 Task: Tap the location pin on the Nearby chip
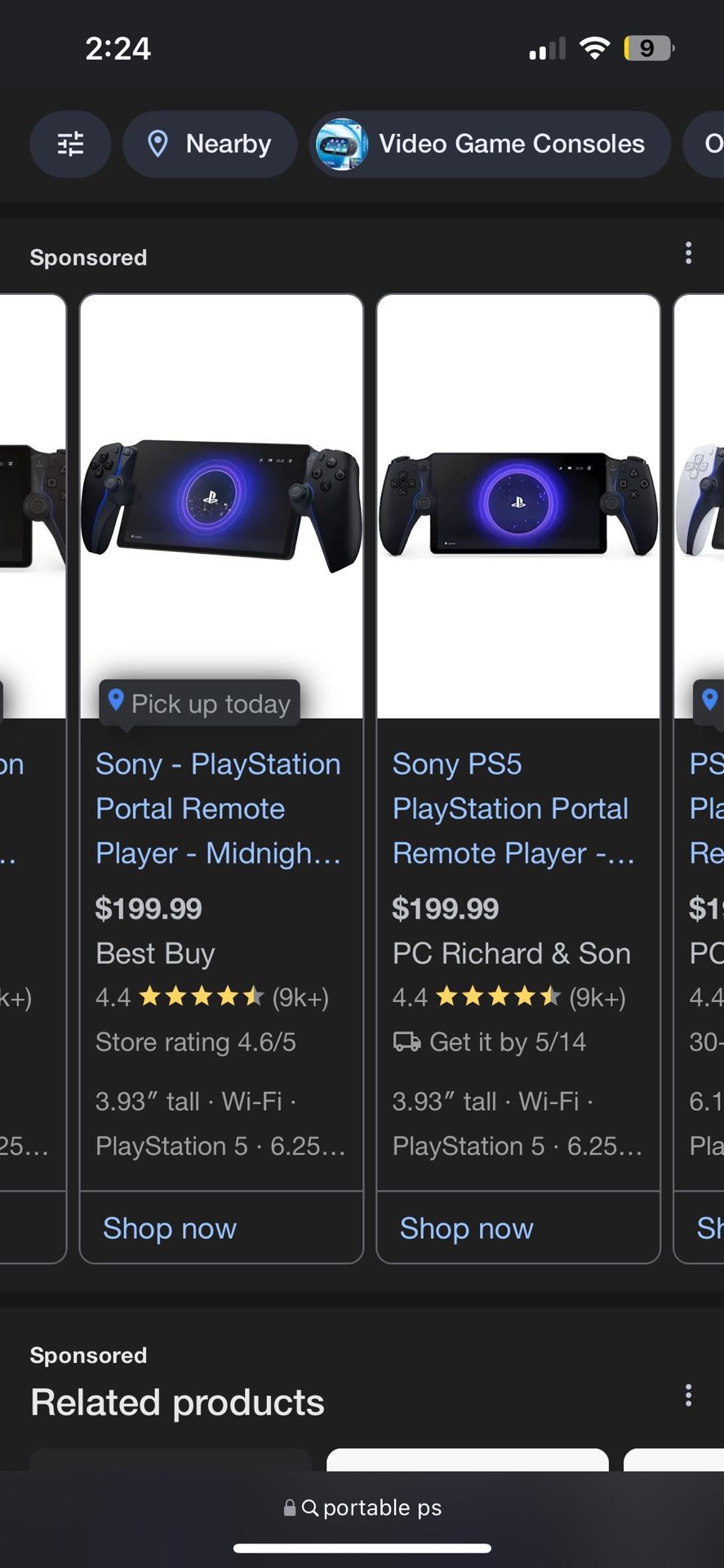pos(160,145)
